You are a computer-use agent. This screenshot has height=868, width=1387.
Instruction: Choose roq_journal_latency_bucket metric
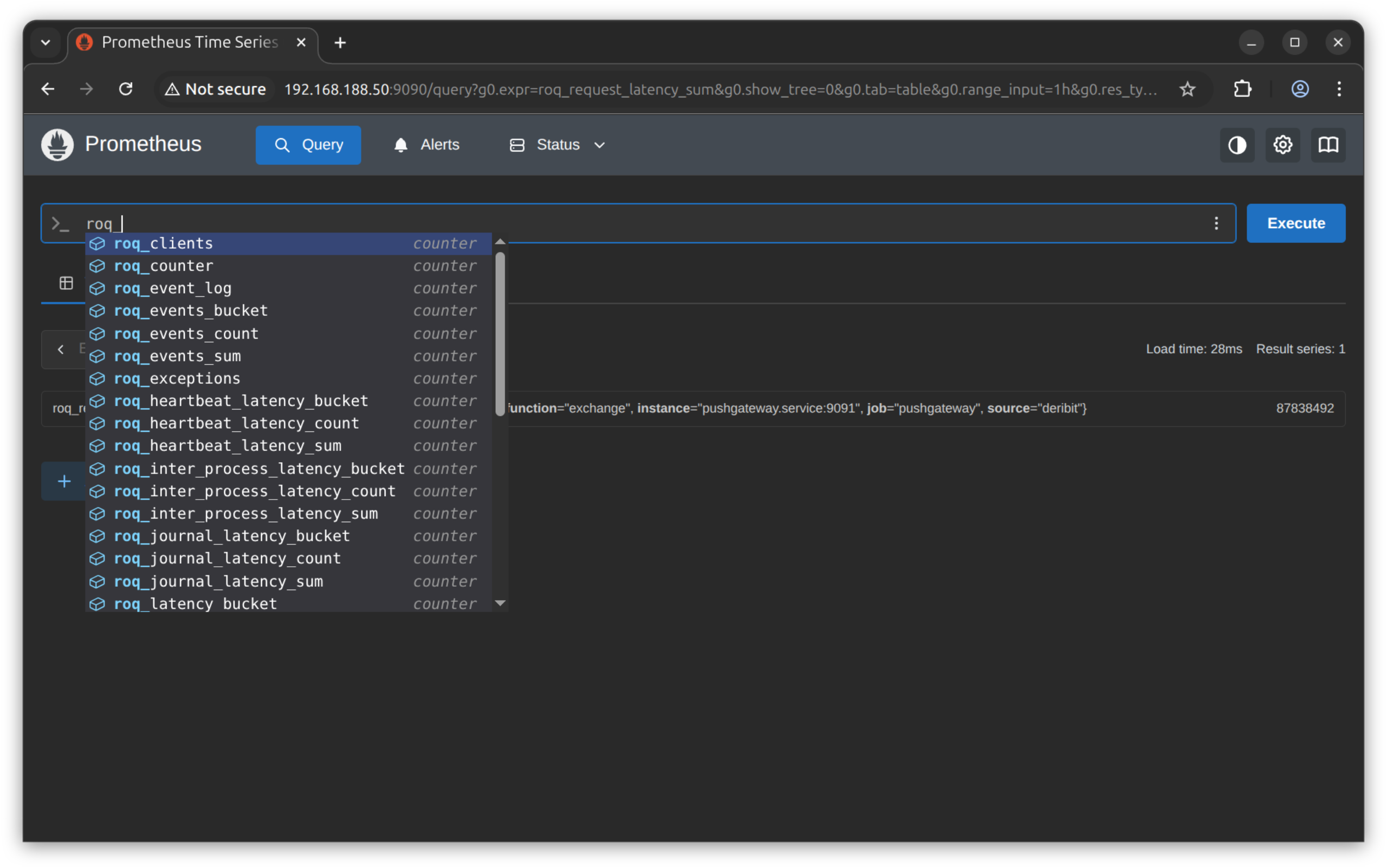pos(288,536)
